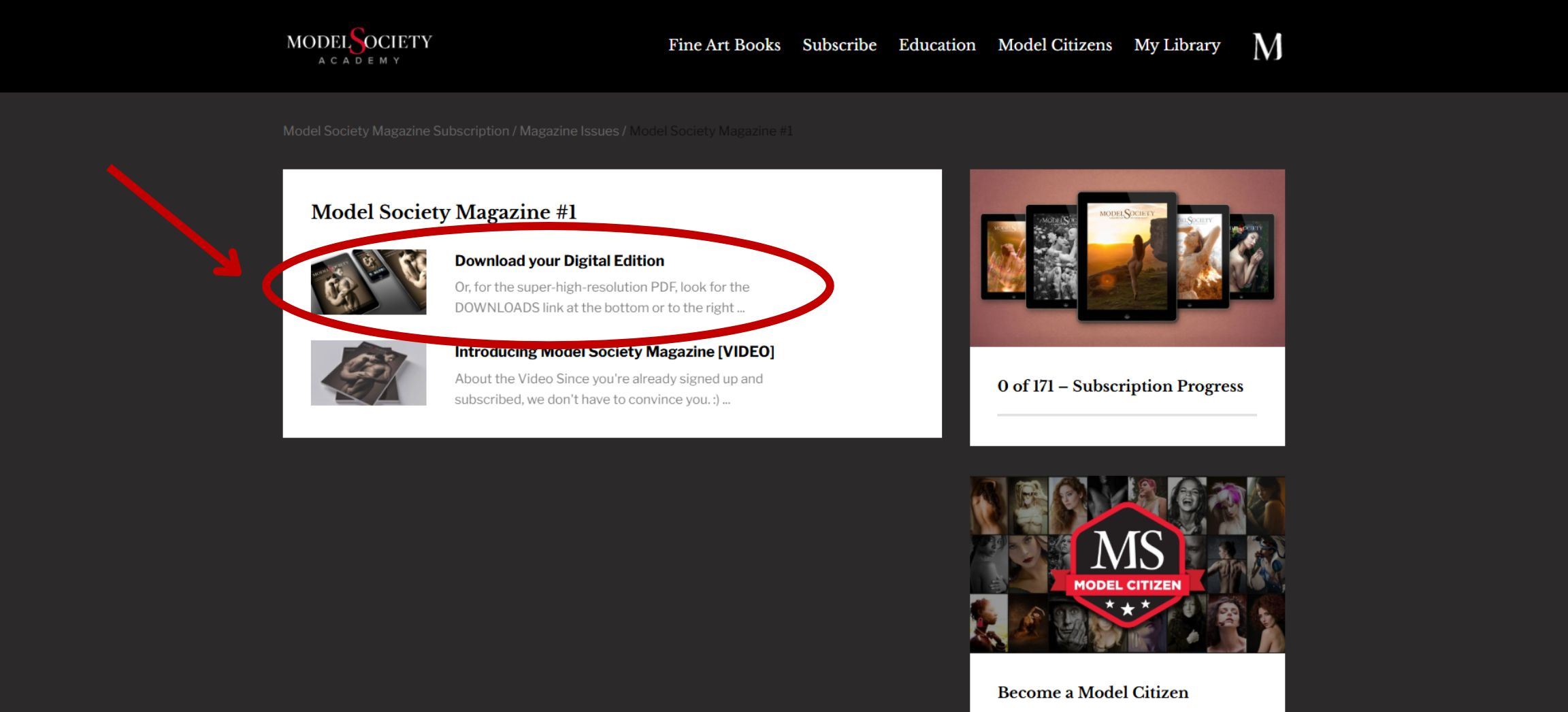The height and width of the screenshot is (712, 1568).
Task: Click the Model Society Academy logo
Action: point(359,46)
